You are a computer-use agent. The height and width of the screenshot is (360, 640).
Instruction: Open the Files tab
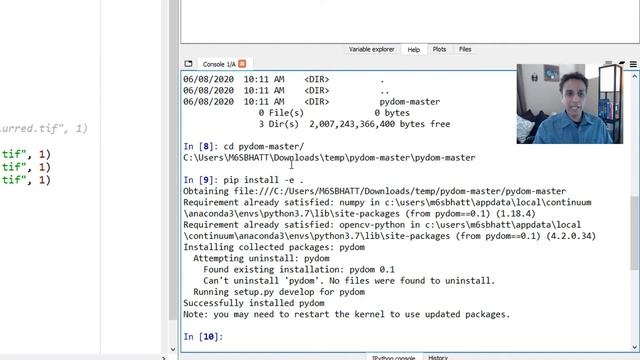[465, 49]
